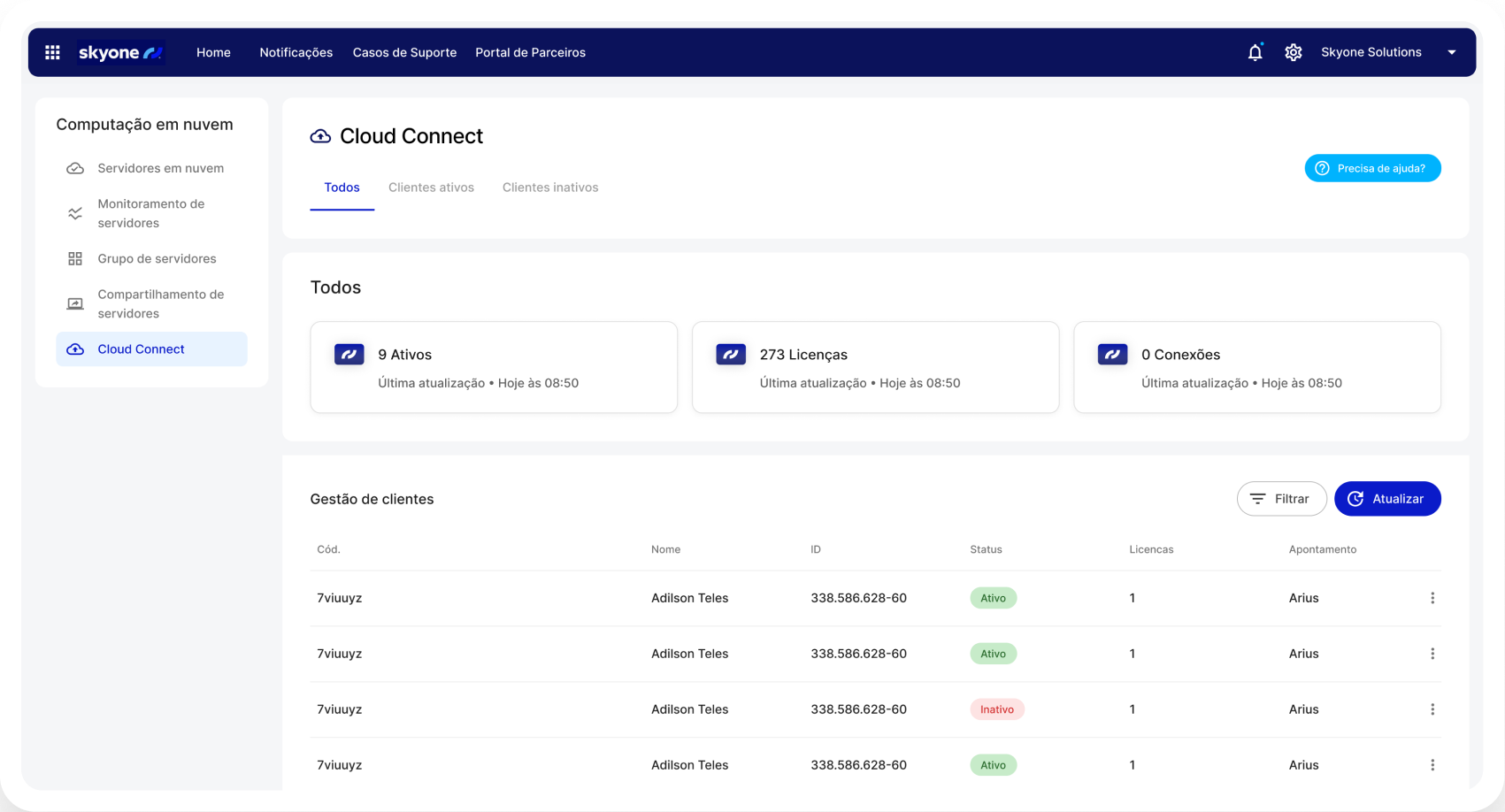Click Servidores em nuvem cloud icon
Image resolution: width=1505 pixels, height=812 pixels.
click(75, 168)
